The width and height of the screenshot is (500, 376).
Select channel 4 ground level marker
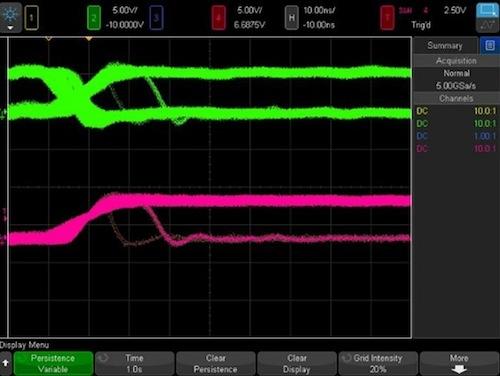(3, 239)
